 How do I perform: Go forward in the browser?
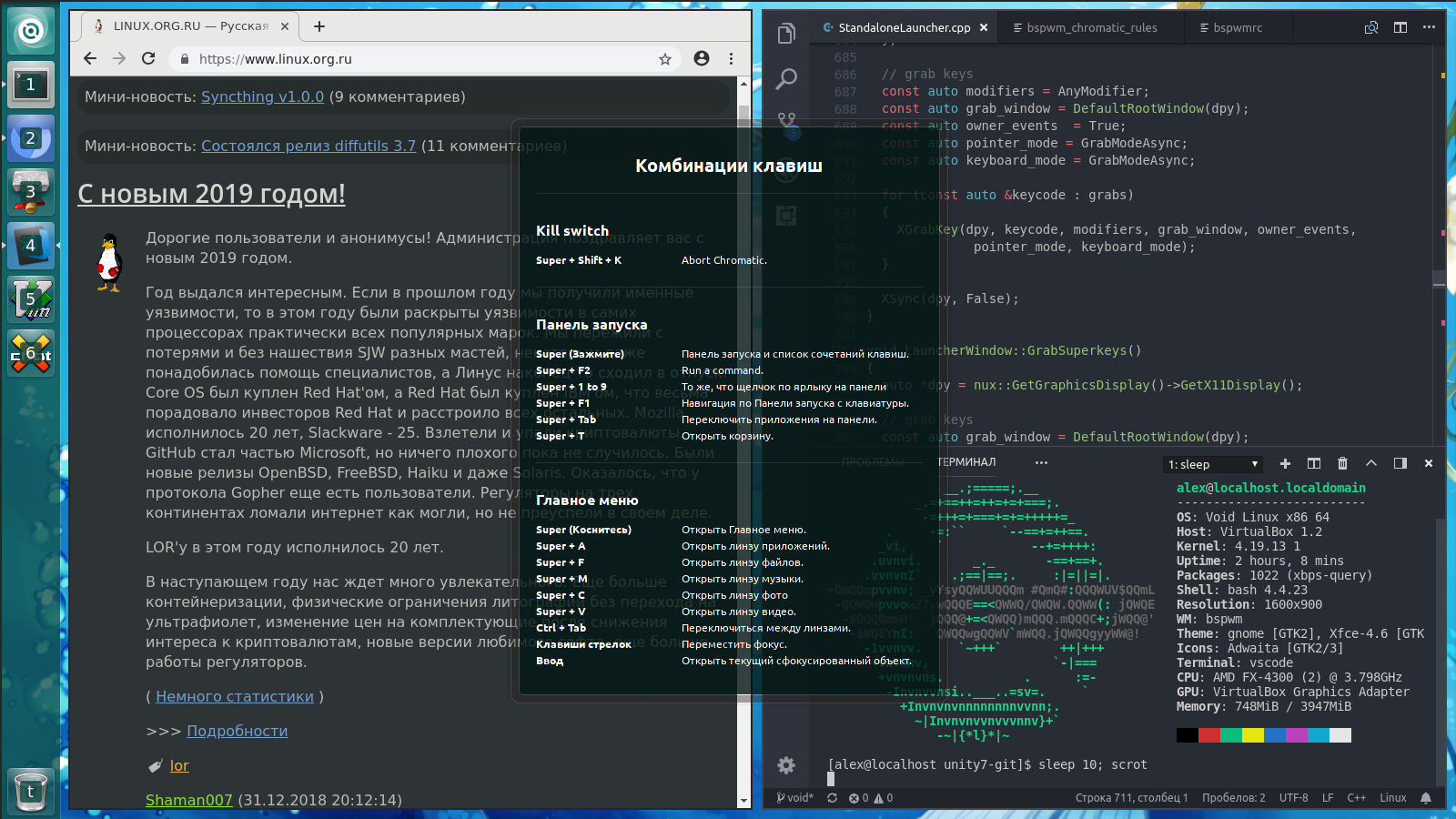(x=119, y=58)
